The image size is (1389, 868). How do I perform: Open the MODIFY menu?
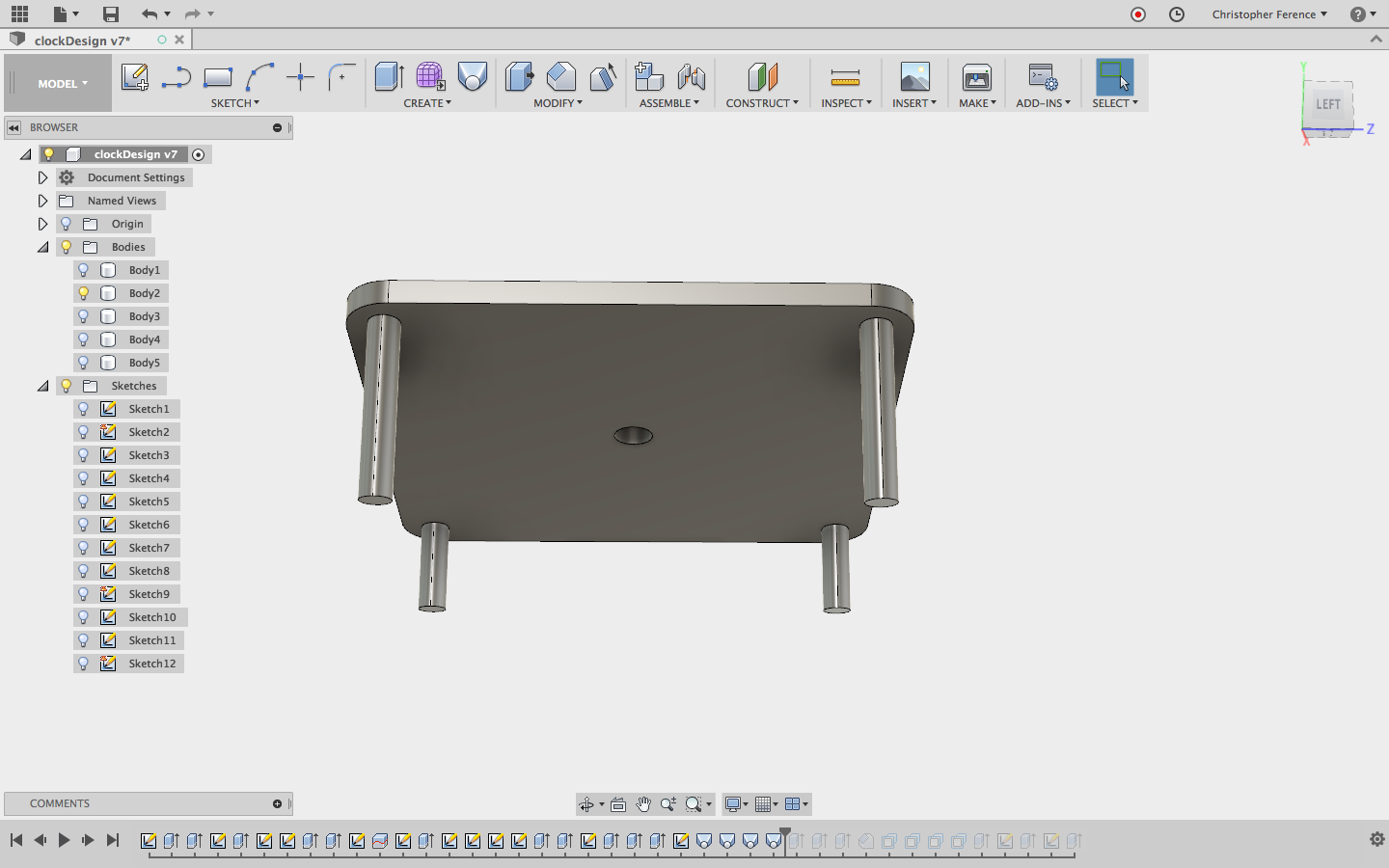click(558, 103)
